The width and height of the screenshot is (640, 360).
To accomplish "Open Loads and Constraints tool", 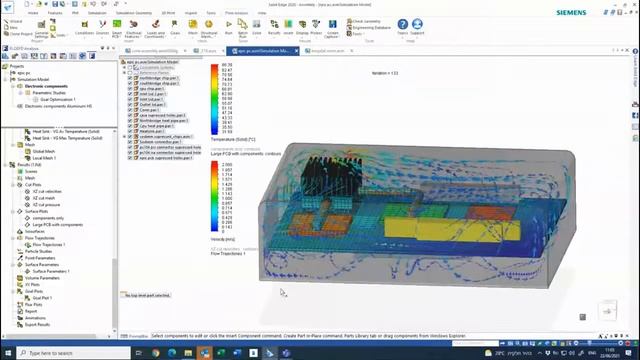I will [x=155, y=29].
